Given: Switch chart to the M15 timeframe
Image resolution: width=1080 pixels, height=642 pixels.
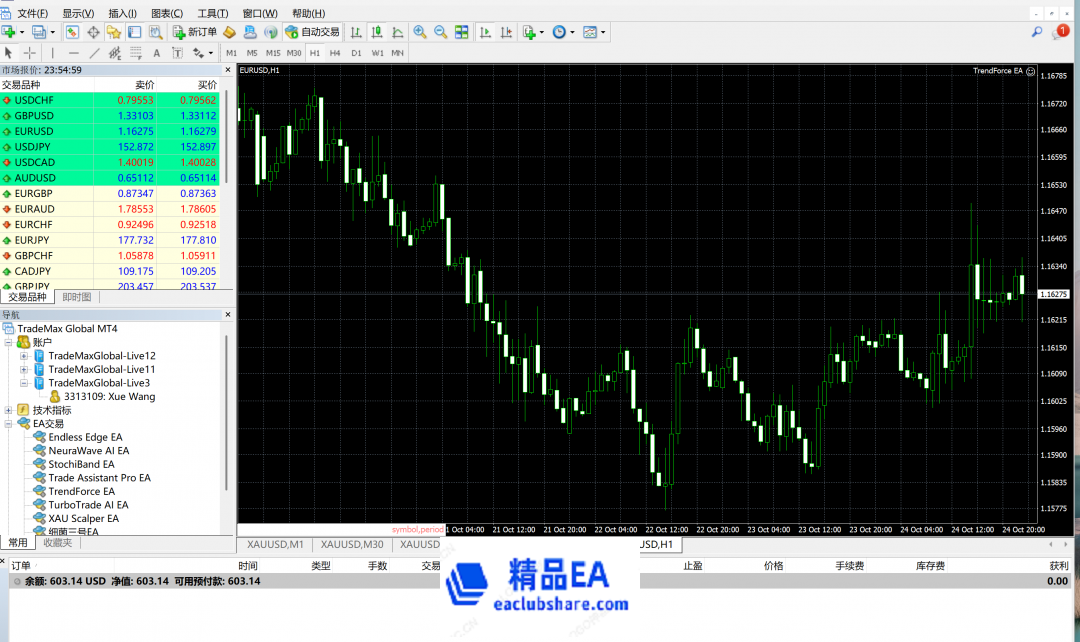Looking at the screenshot, I should click(x=273, y=53).
